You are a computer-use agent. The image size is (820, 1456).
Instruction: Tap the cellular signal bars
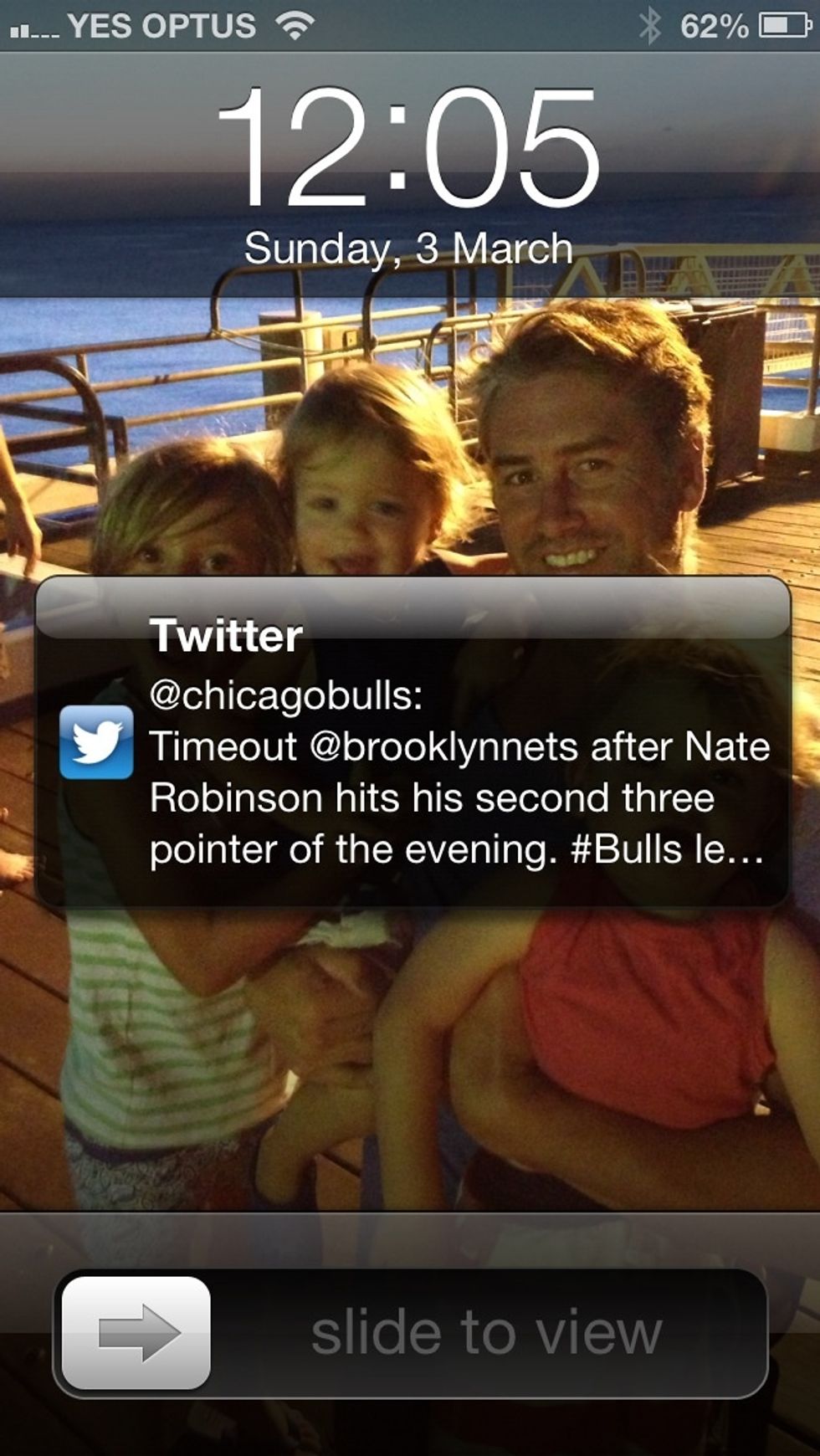[x=33, y=32]
